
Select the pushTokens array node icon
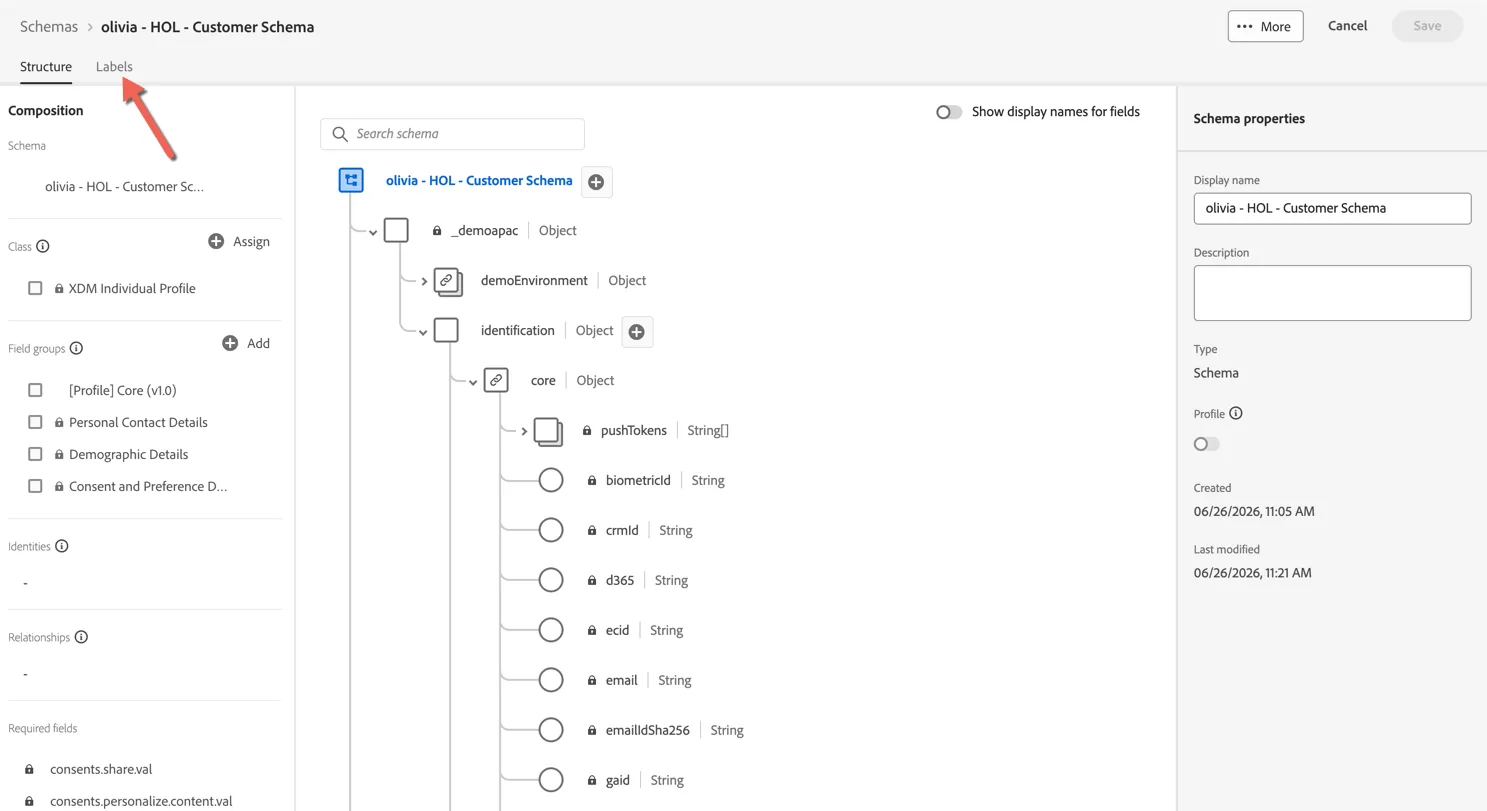click(548, 431)
